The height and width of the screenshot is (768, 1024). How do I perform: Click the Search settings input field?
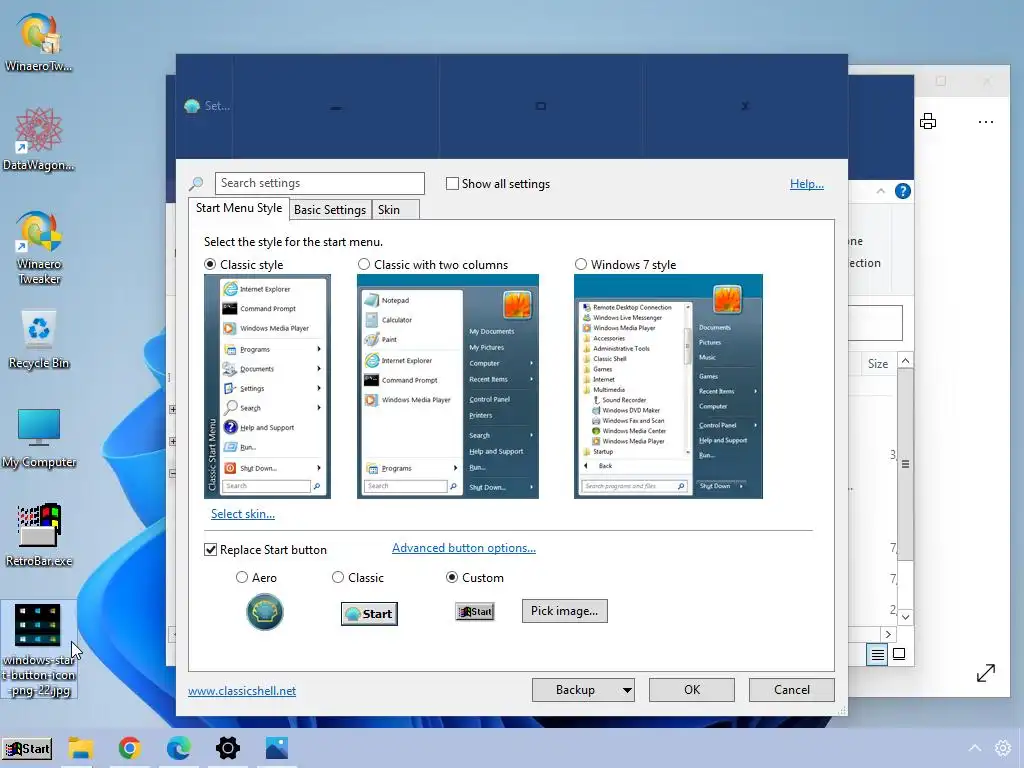[320, 184]
